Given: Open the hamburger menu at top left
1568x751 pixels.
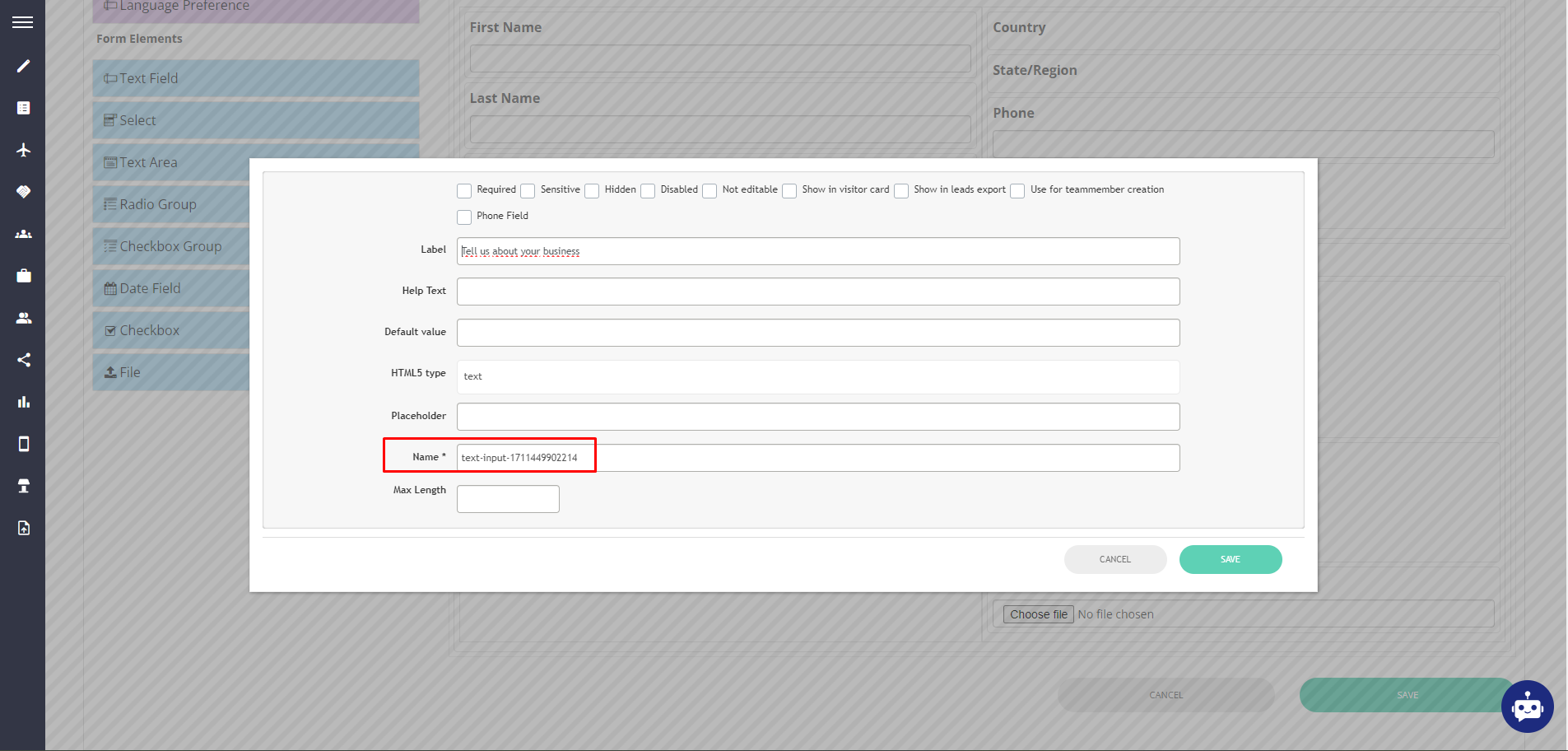Looking at the screenshot, I should [x=22, y=21].
